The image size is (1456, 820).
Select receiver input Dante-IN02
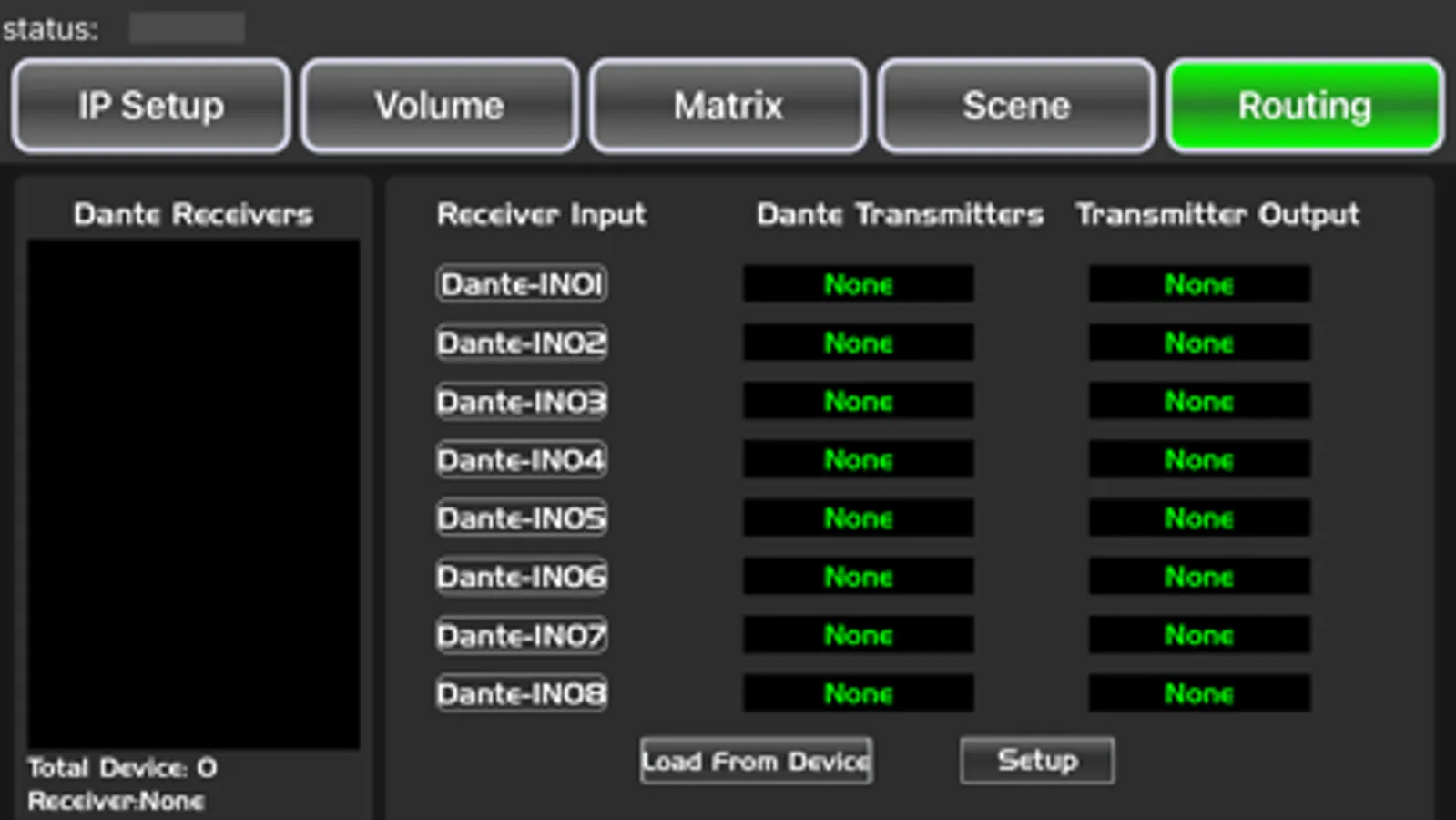tap(522, 343)
